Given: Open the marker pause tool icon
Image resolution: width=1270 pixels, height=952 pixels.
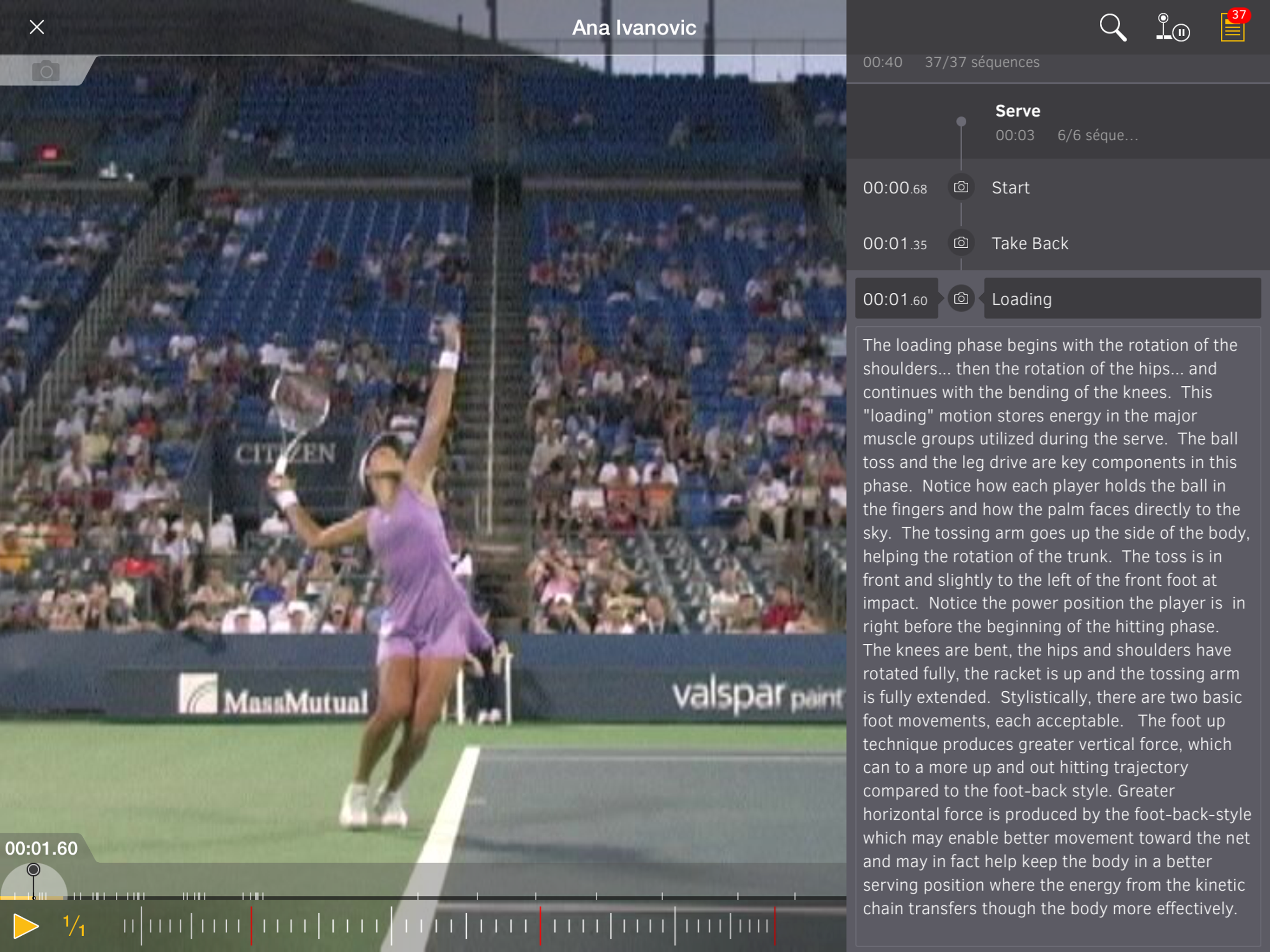Looking at the screenshot, I should coord(1172,27).
